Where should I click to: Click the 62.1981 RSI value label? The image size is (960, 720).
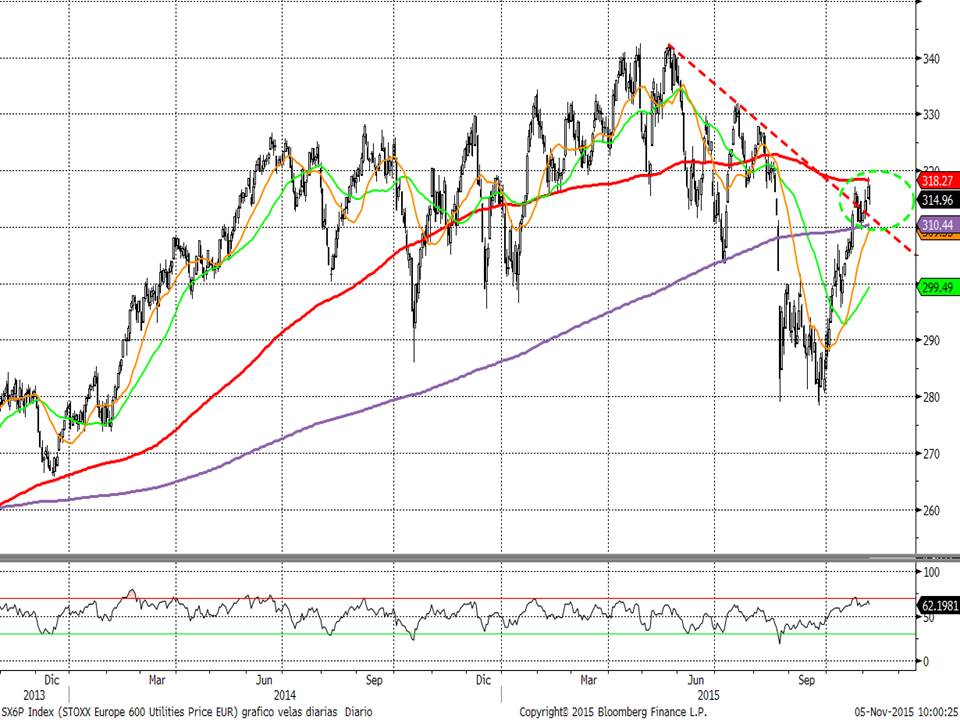click(x=938, y=606)
